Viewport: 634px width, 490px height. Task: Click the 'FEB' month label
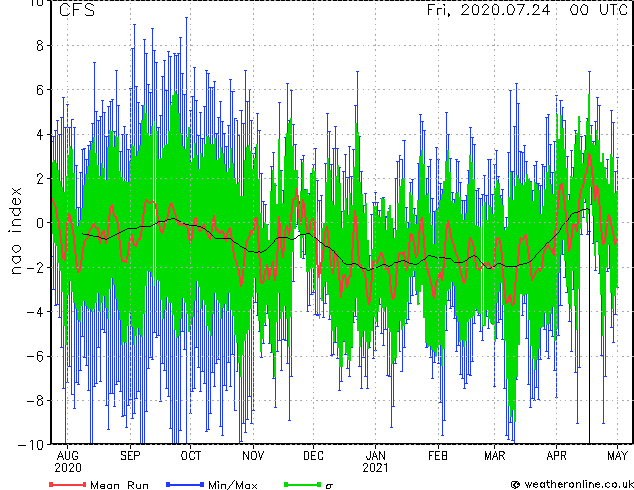click(438, 456)
